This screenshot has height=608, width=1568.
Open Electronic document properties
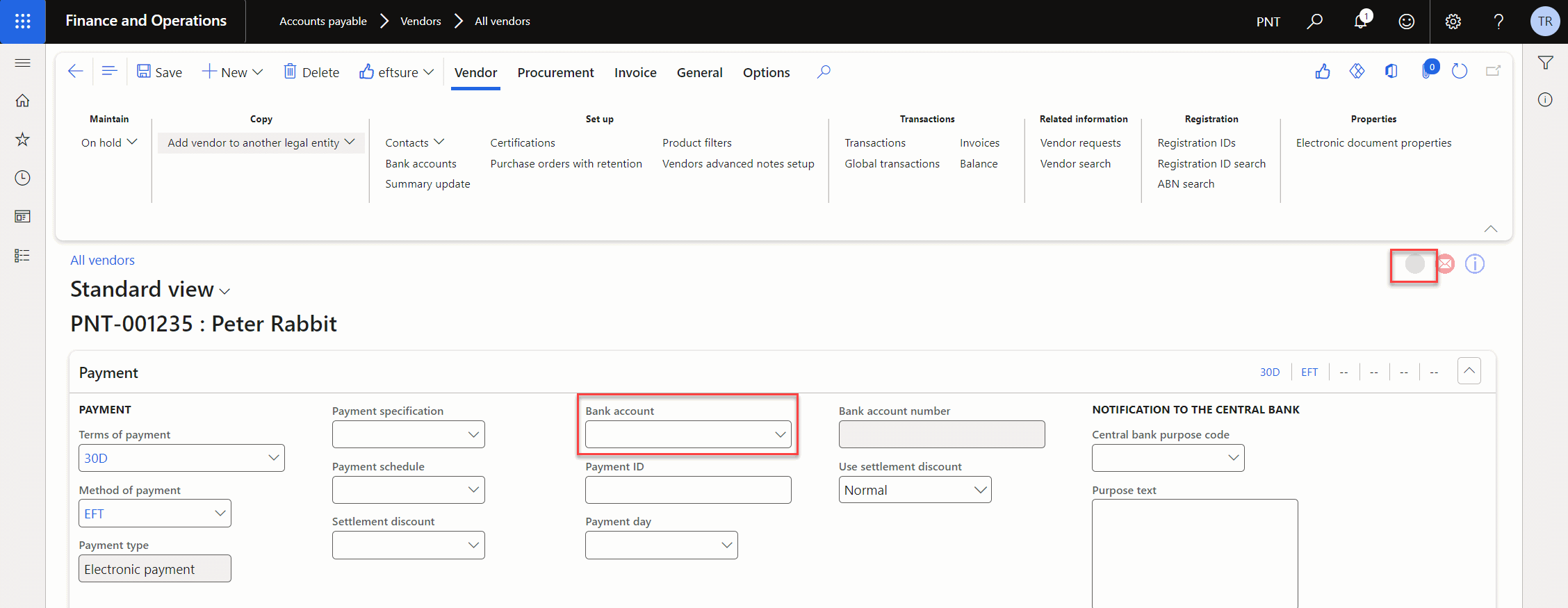point(1373,142)
